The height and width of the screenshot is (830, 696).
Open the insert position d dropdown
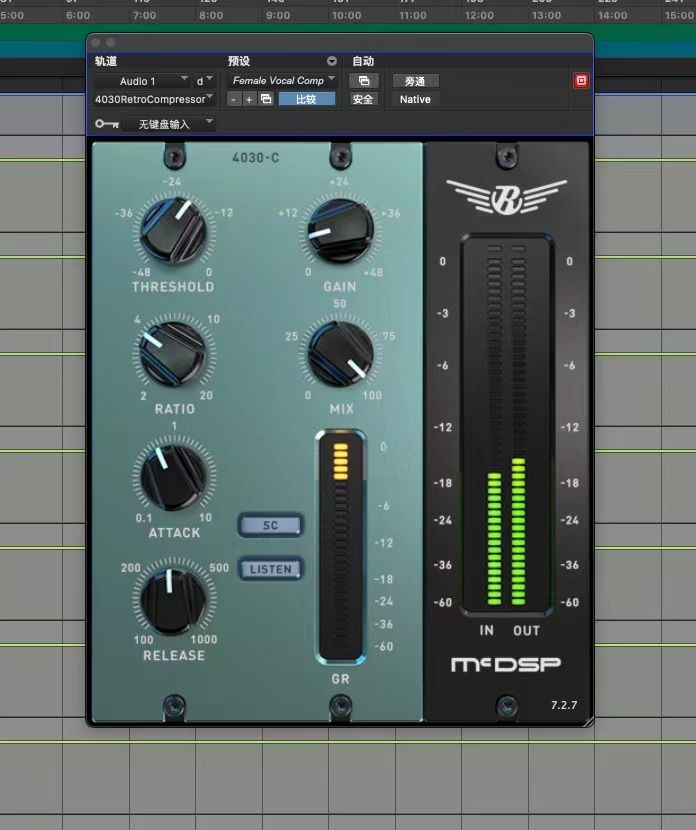pyautogui.click(x=204, y=81)
